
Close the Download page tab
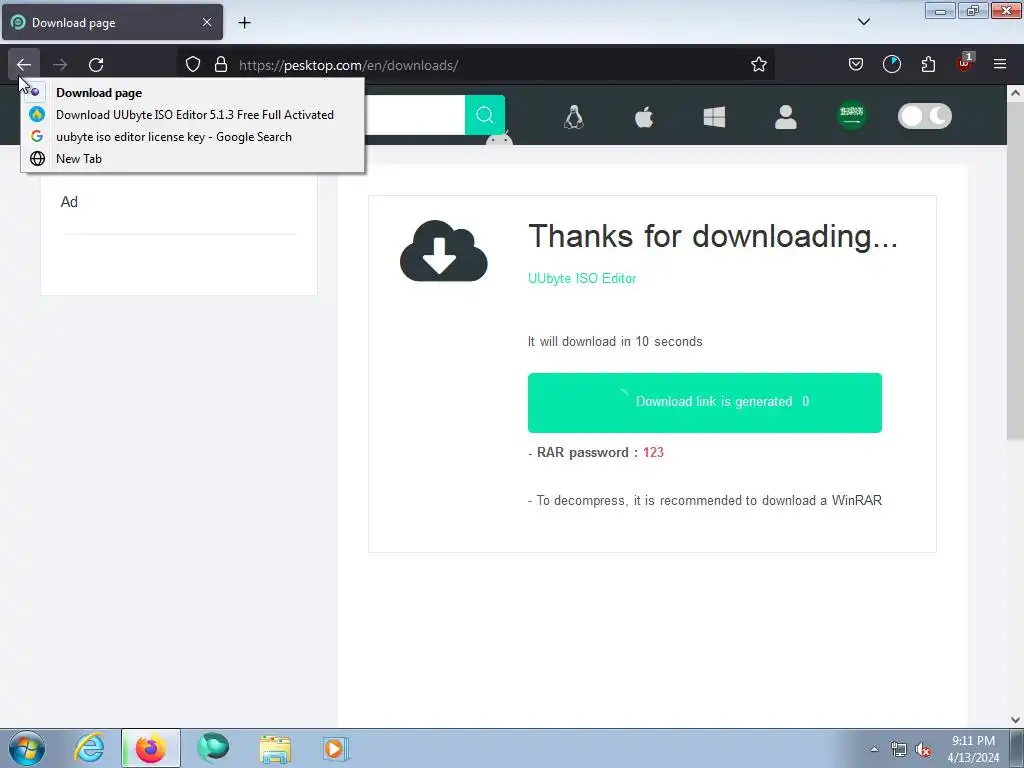tap(206, 22)
